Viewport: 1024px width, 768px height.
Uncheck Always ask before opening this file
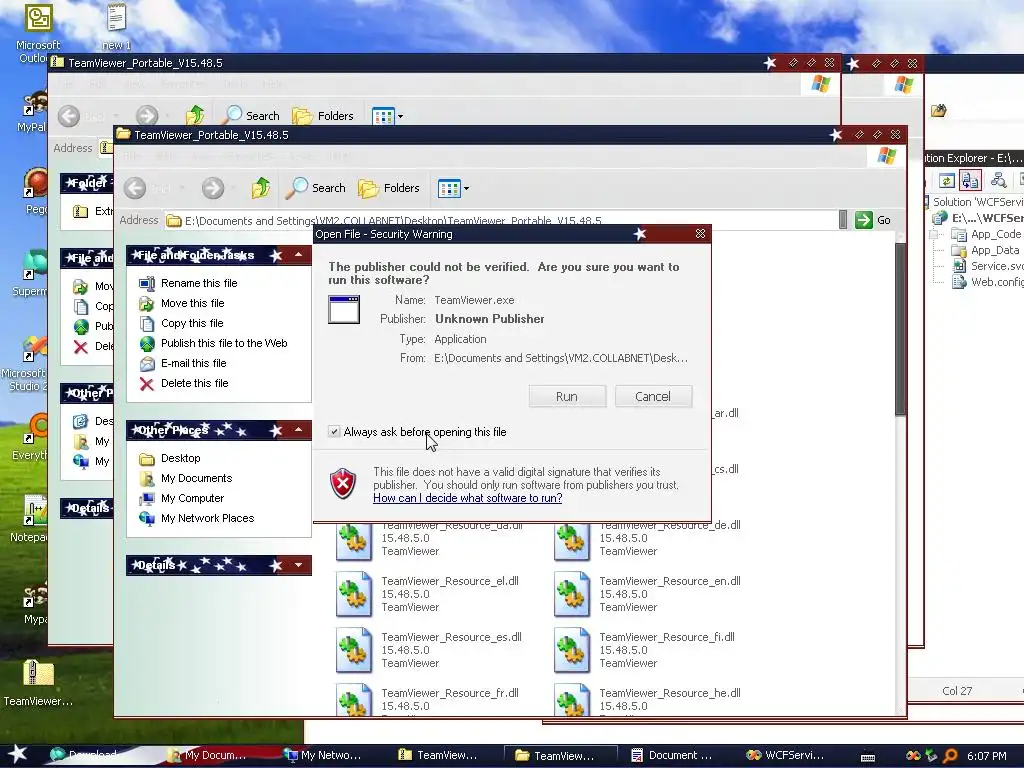(x=334, y=432)
